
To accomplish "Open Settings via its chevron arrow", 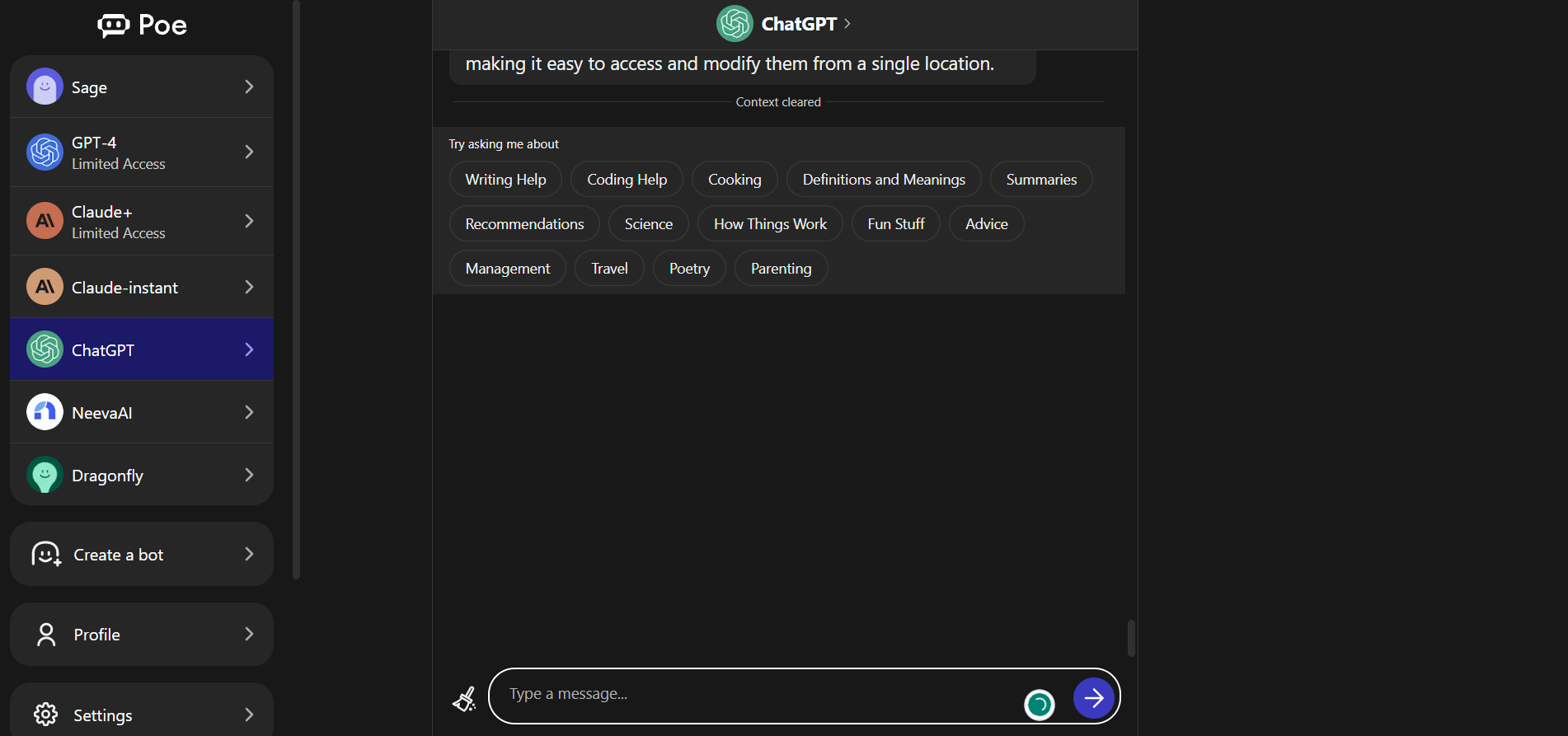I will pos(249,715).
